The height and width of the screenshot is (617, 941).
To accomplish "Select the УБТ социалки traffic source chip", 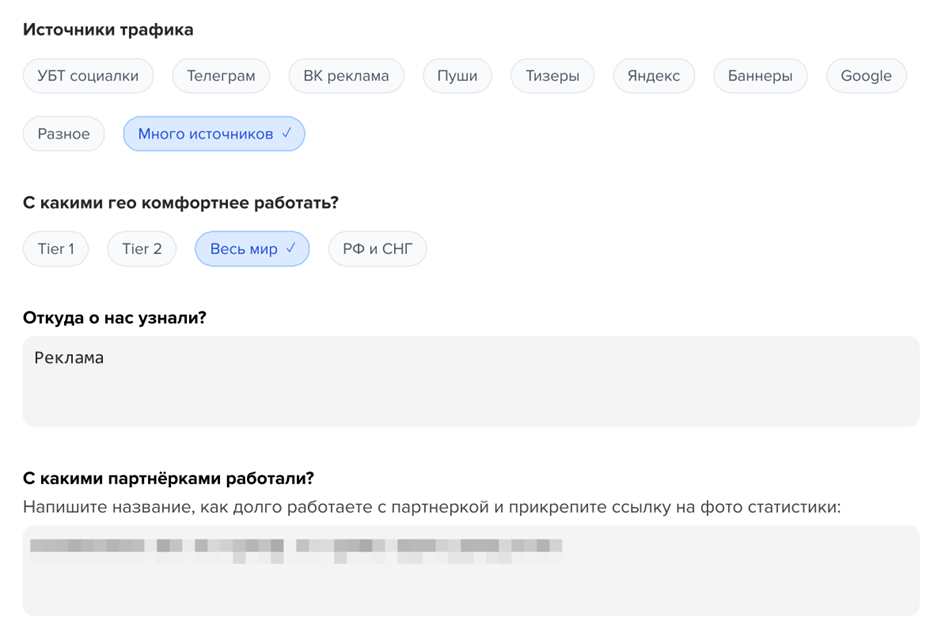I will point(88,76).
